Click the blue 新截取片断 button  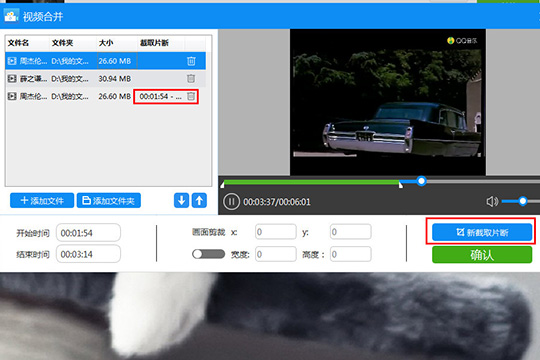pos(482,232)
